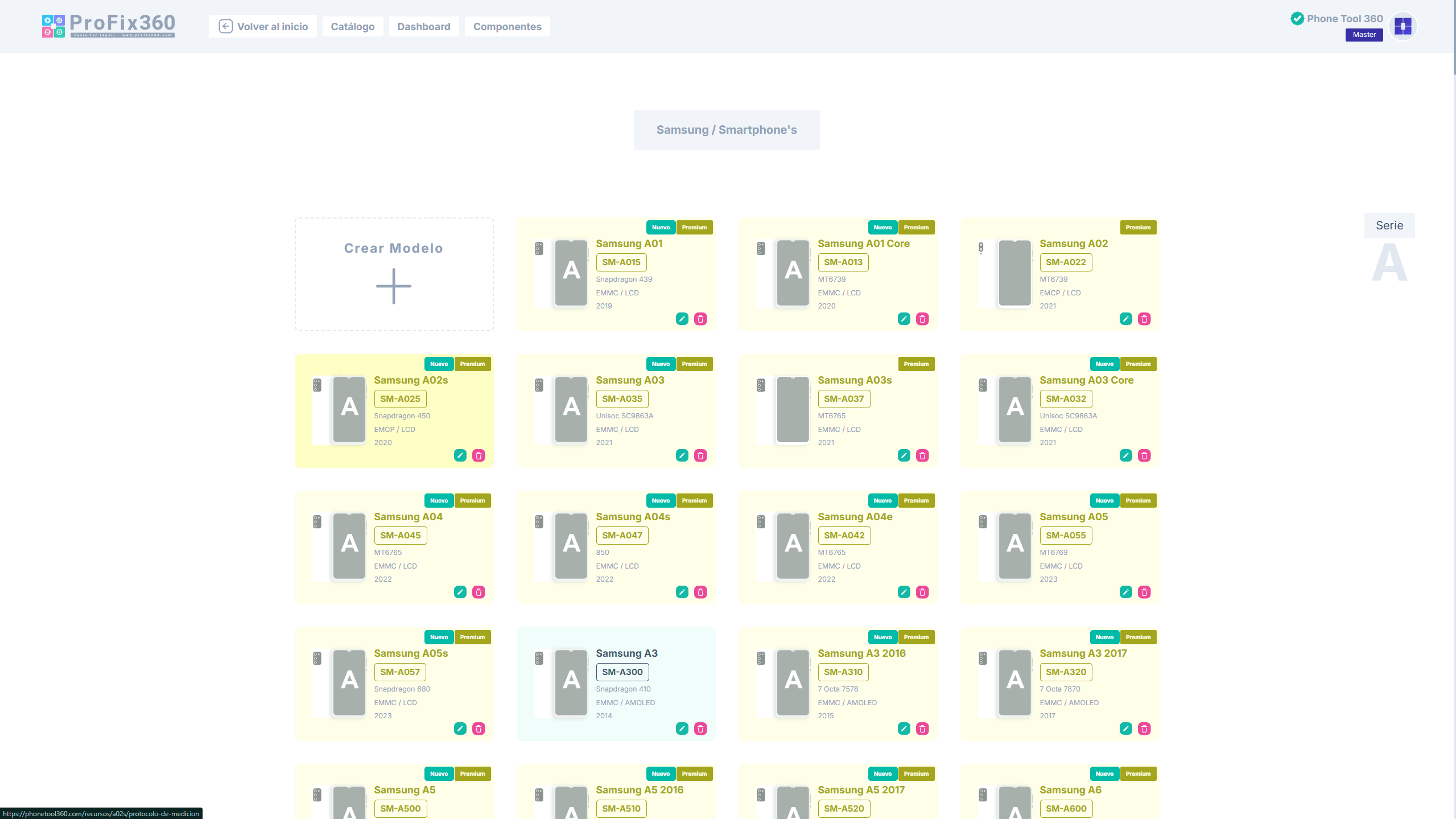Image resolution: width=1456 pixels, height=819 pixels.
Task: Open the Samsung A03 Core title link
Action: tap(1086, 380)
